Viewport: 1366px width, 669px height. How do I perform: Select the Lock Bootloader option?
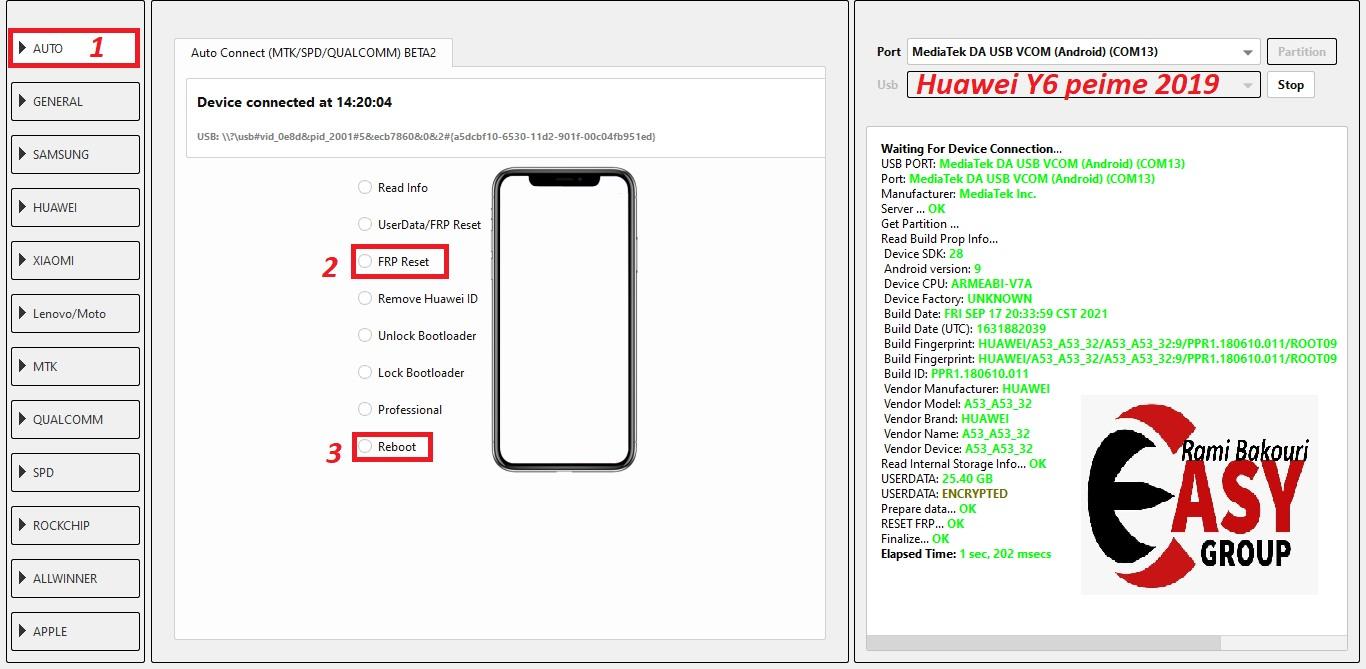(x=411, y=372)
